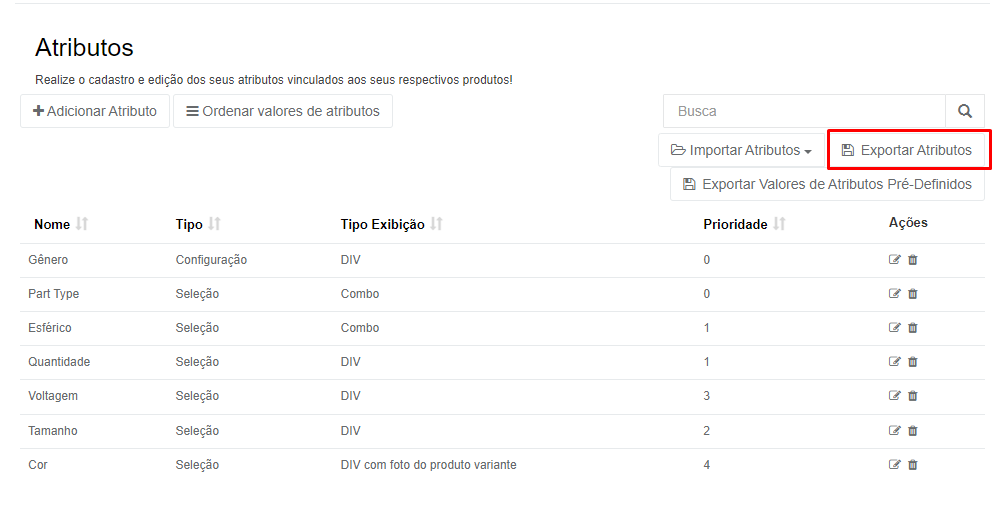Delete the Gênero attribute
Image resolution: width=998 pixels, height=532 pixels.
(913, 260)
